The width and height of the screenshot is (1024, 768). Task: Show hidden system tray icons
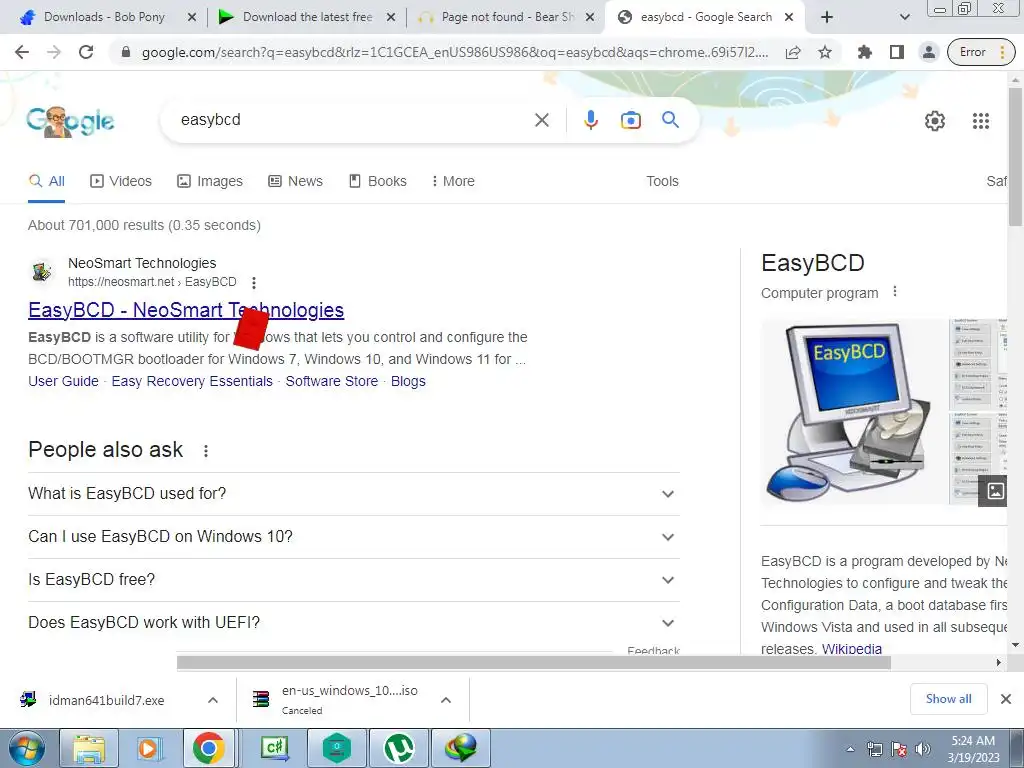click(x=850, y=749)
